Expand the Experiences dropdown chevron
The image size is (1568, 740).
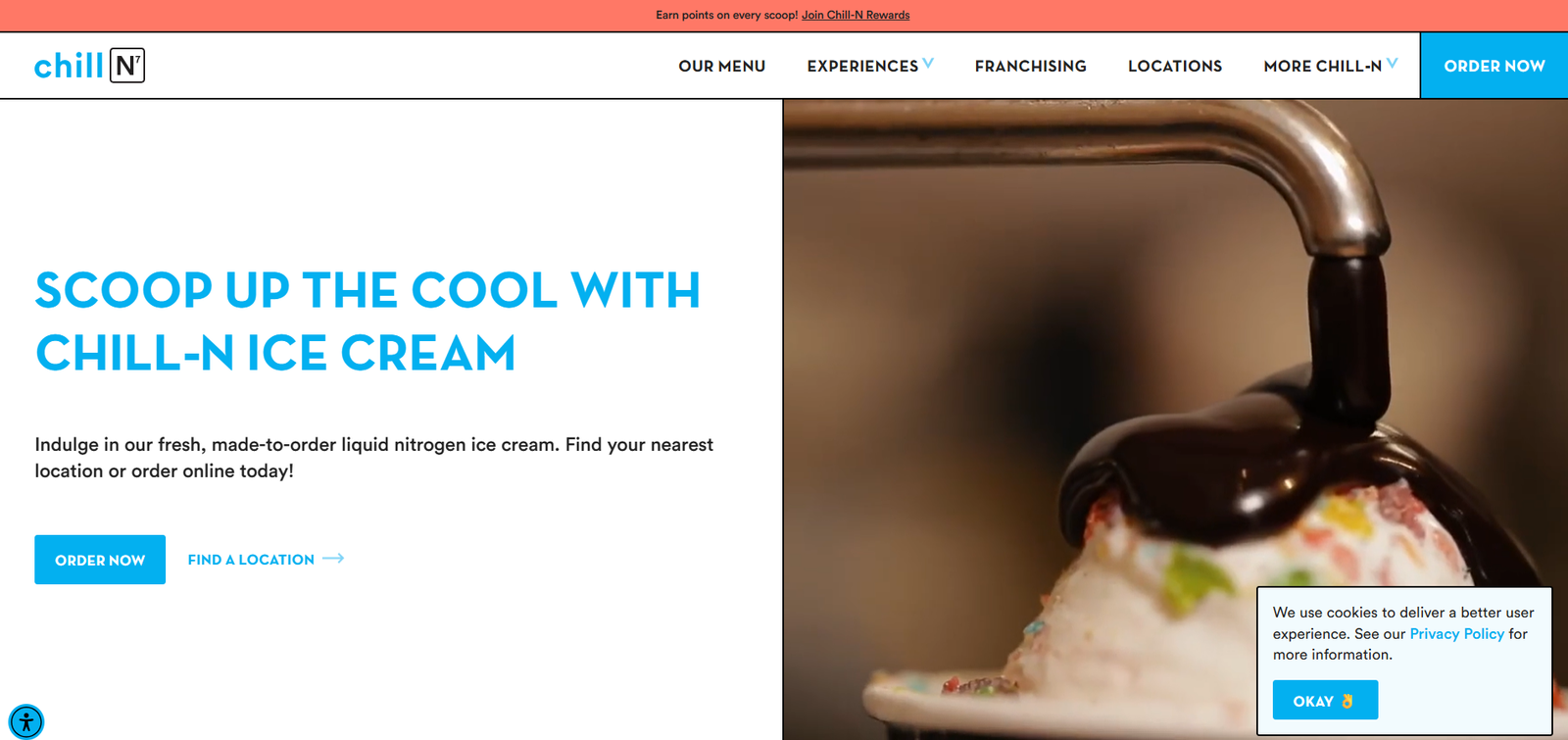tap(928, 63)
